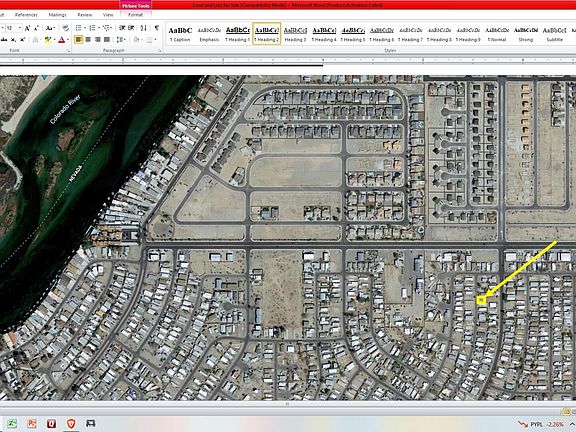Apply the Strong style
This screenshot has height=432, width=576.
tap(526, 34)
